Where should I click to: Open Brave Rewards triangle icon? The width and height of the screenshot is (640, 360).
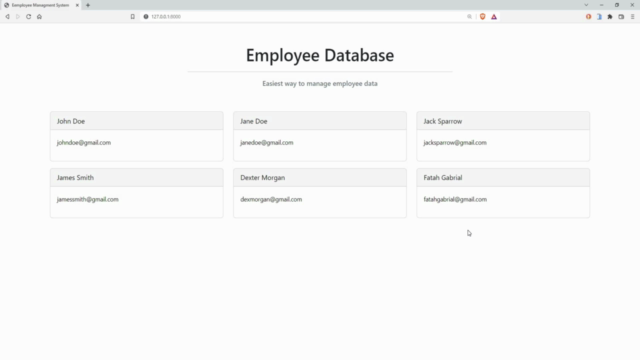pos(494,17)
